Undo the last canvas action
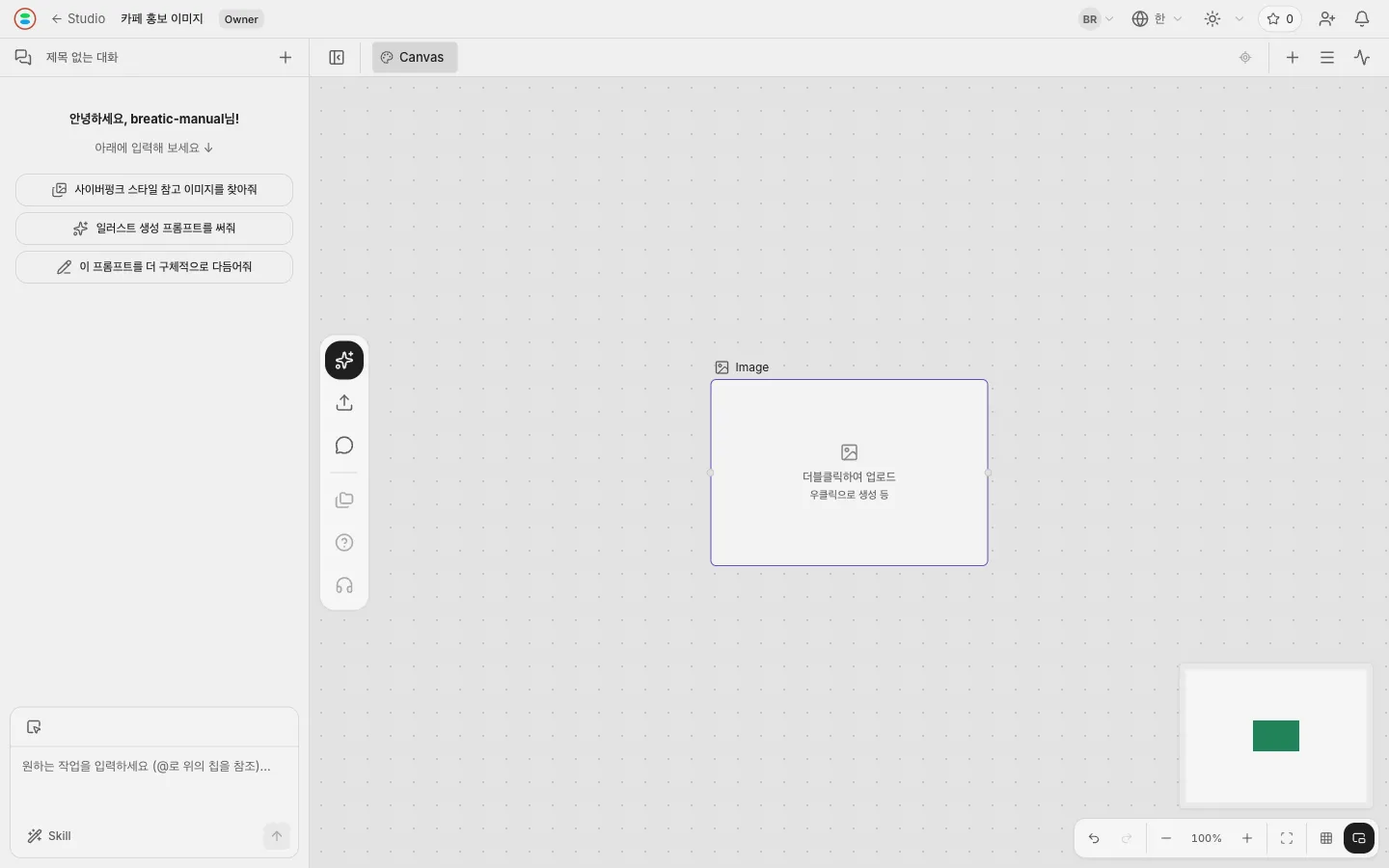Viewport: 1389px width, 868px height. (1094, 838)
